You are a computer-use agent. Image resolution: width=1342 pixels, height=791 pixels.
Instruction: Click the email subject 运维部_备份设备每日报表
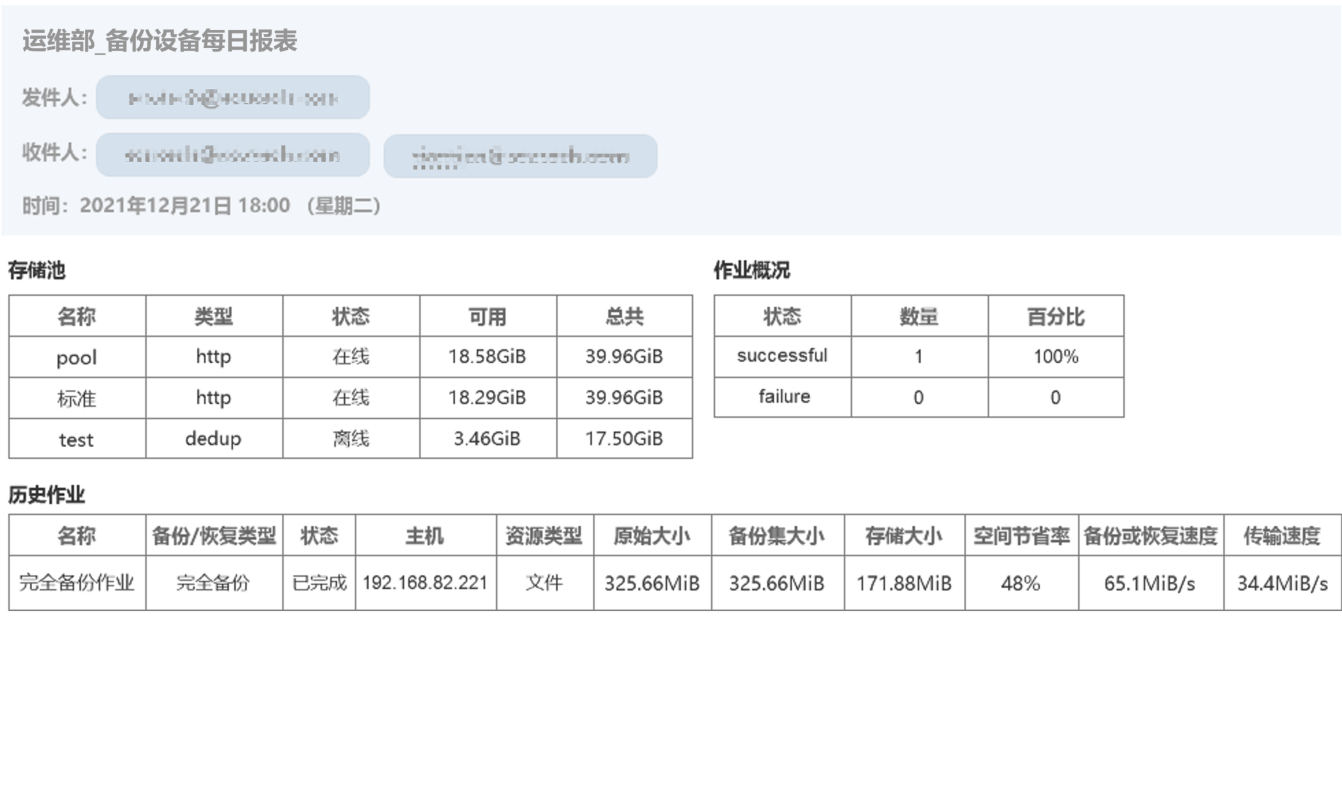coord(160,42)
